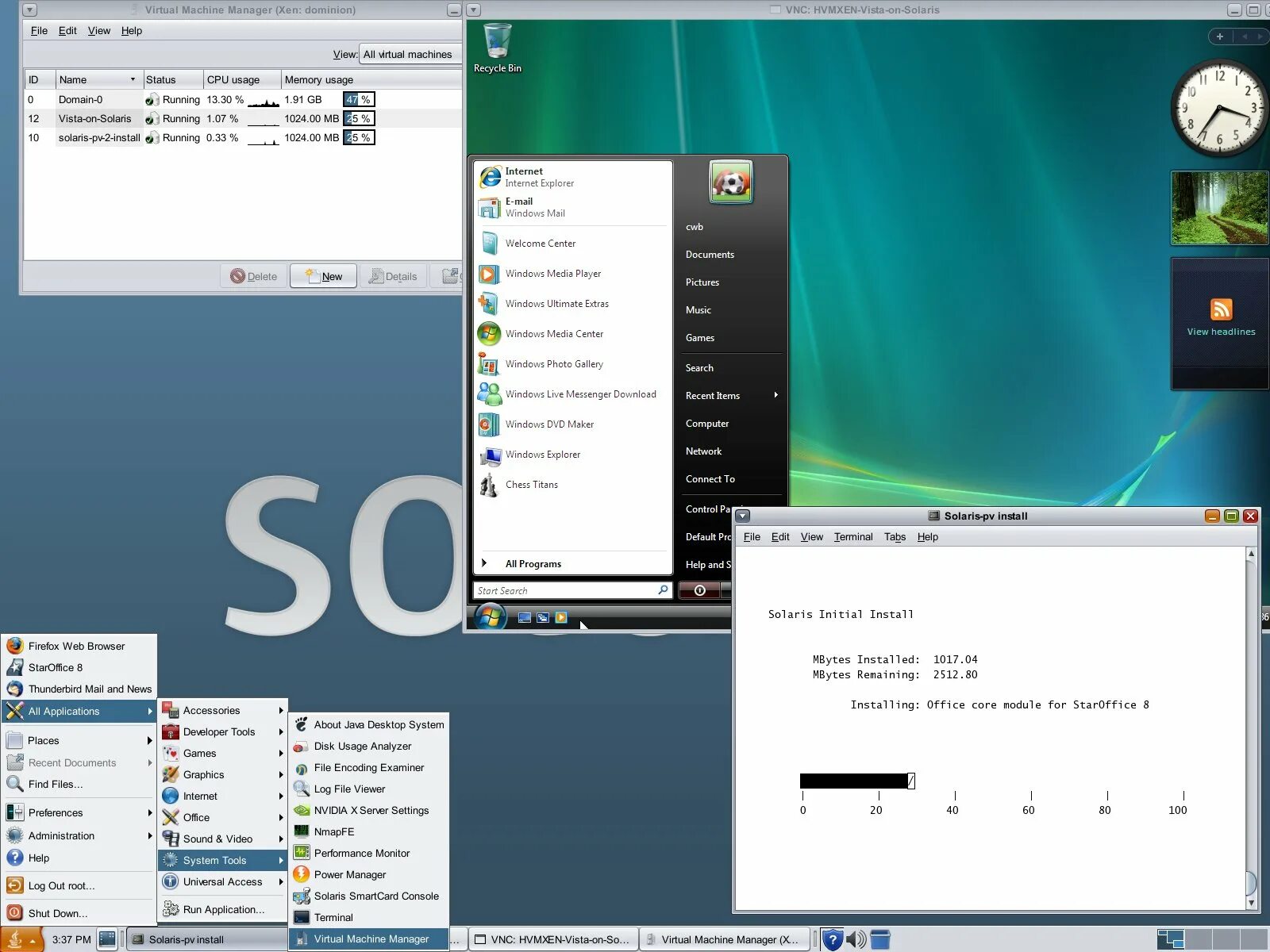Open Documents link in Vista Start menu
The width and height of the screenshot is (1270, 952).
click(x=710, y=254)
